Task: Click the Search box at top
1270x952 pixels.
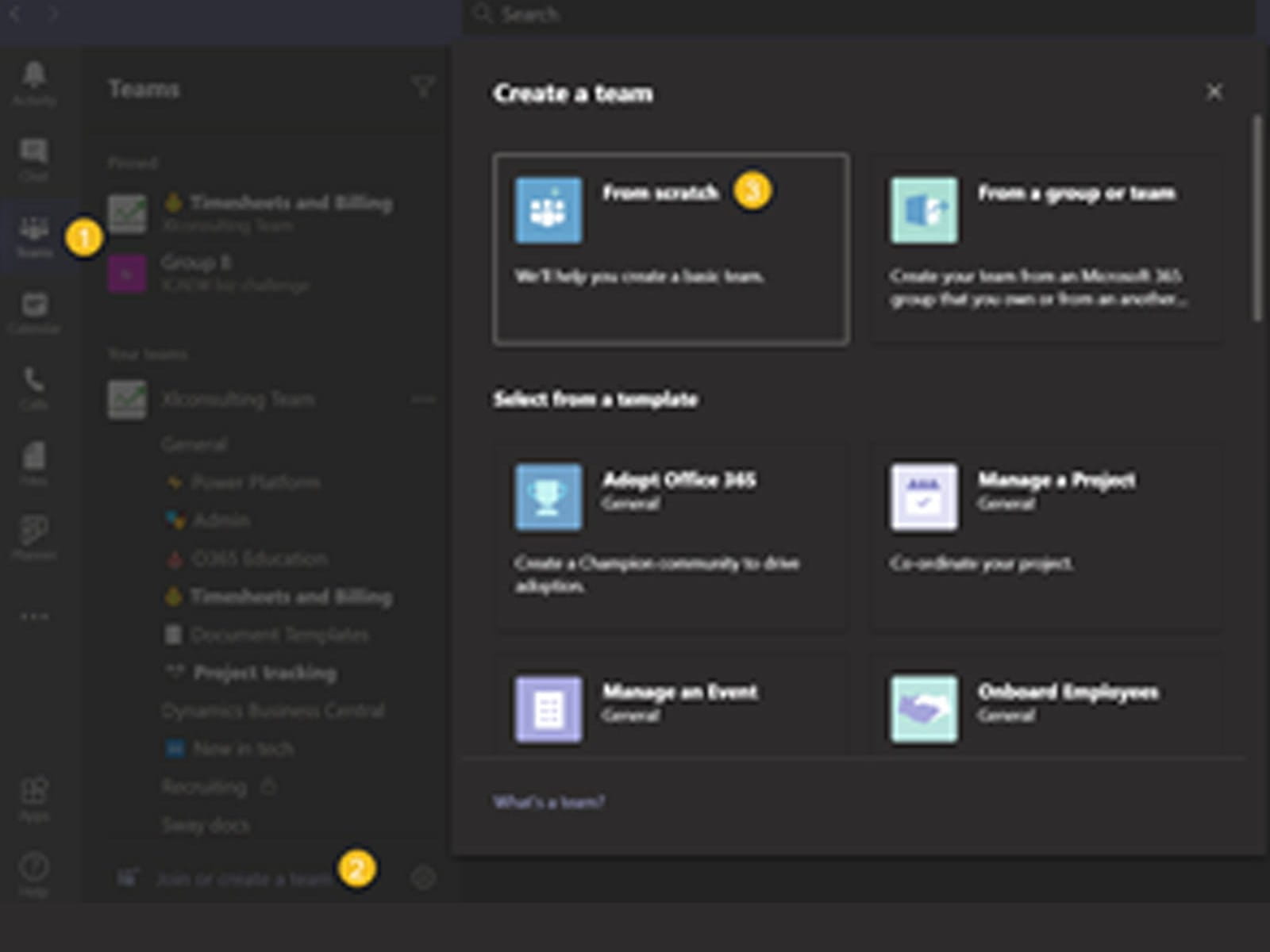Action: pyautogui.click(x=857, y=15)
